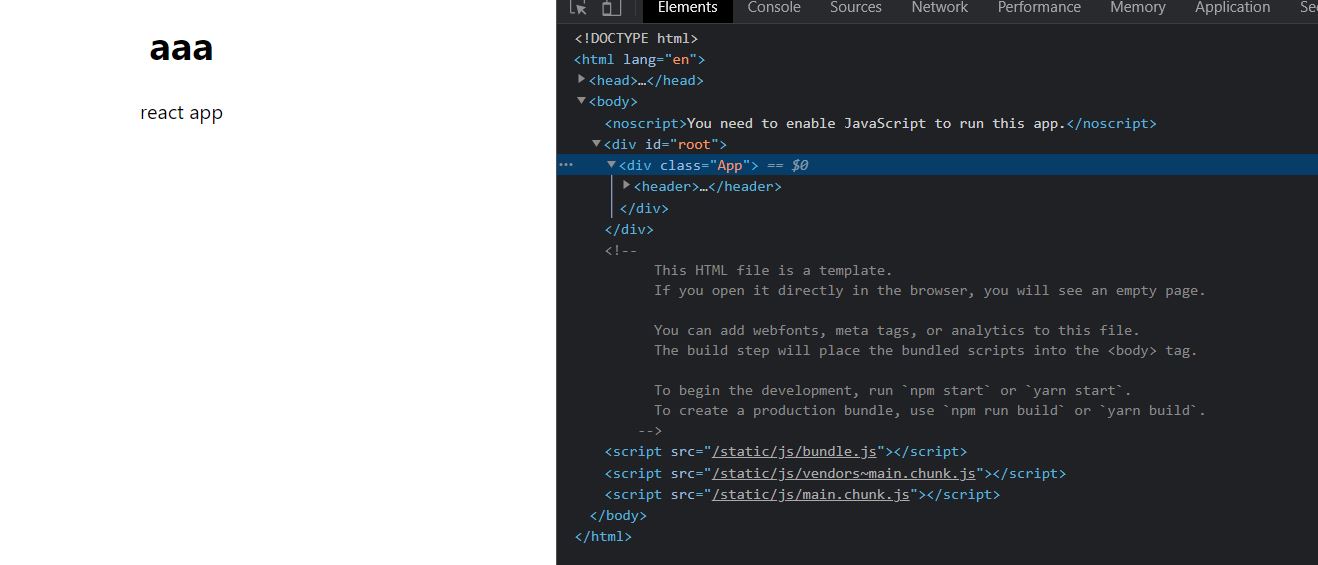
Task: Click the 'react app' paragraph text
Action: 181,112
